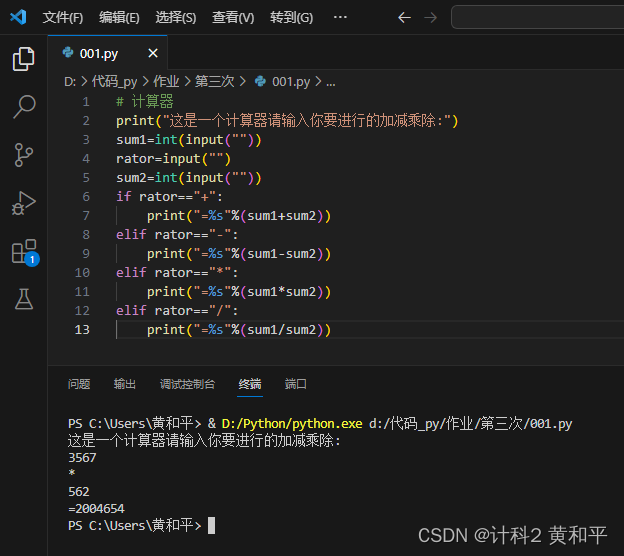Click the VS Code logo icon

(18, 17)
